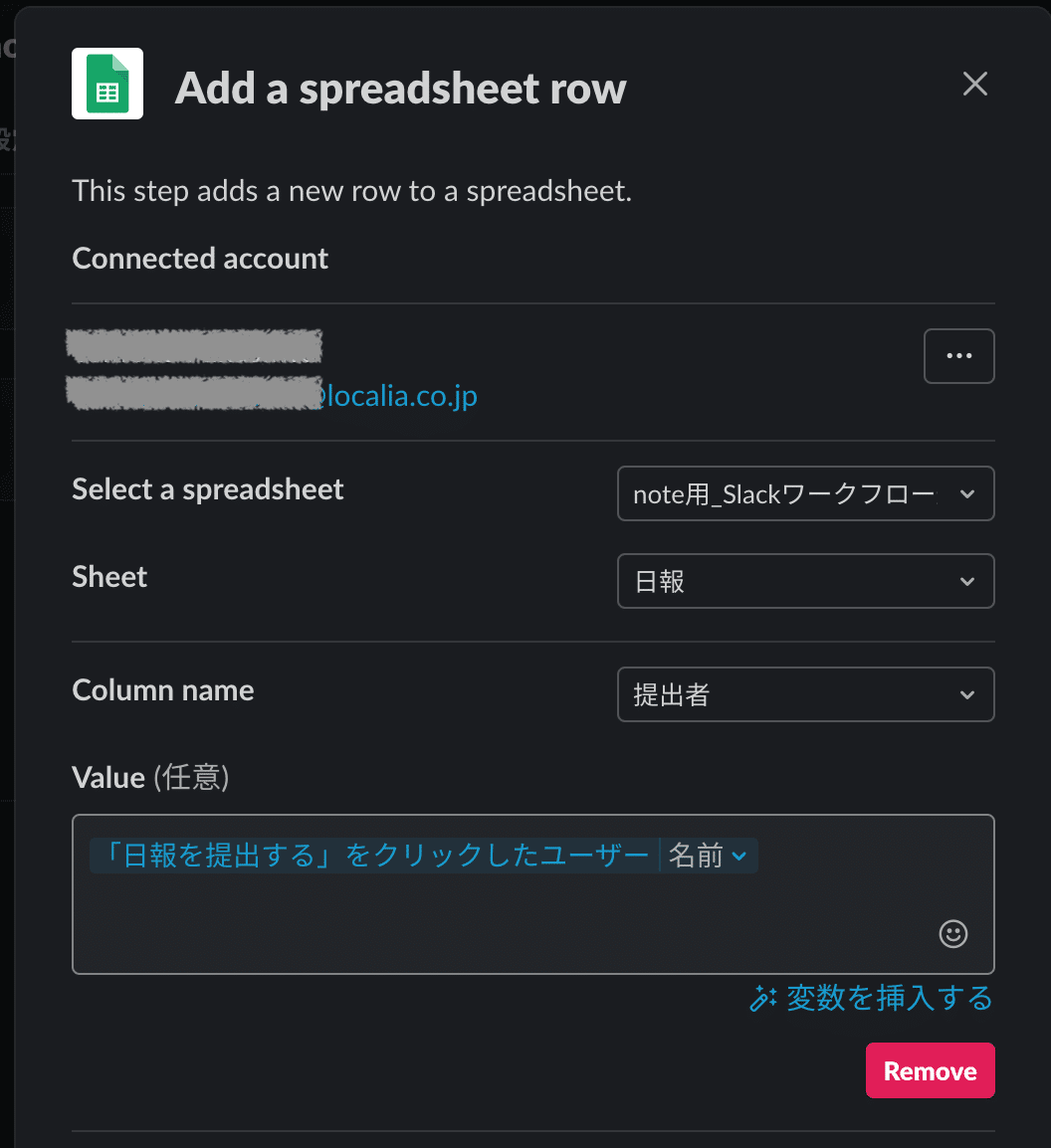1051x1148 pixels.
Task: Click the red Remove button
Action: [930, 1070]
